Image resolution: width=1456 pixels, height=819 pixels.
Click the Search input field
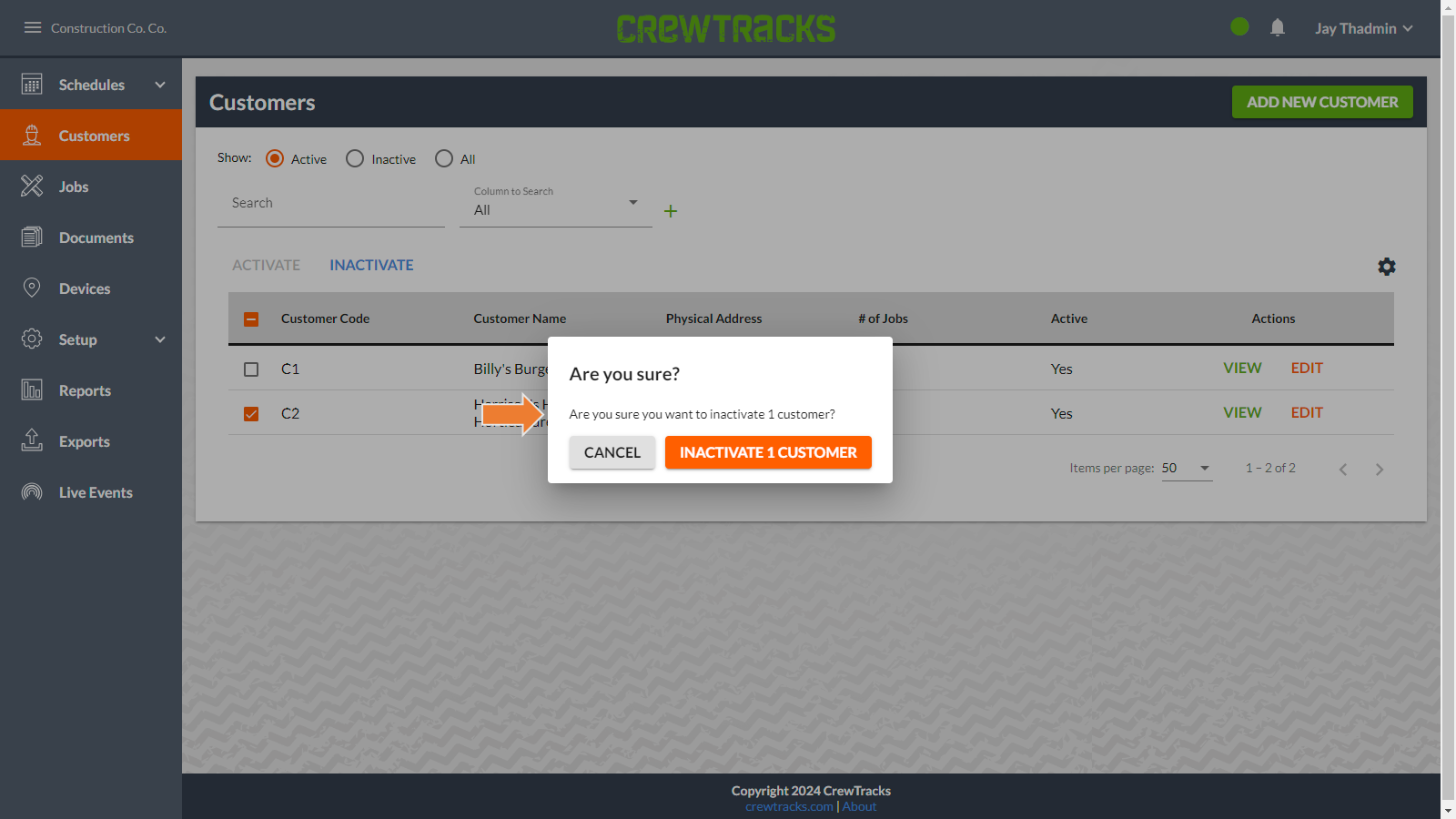point(331,204)
